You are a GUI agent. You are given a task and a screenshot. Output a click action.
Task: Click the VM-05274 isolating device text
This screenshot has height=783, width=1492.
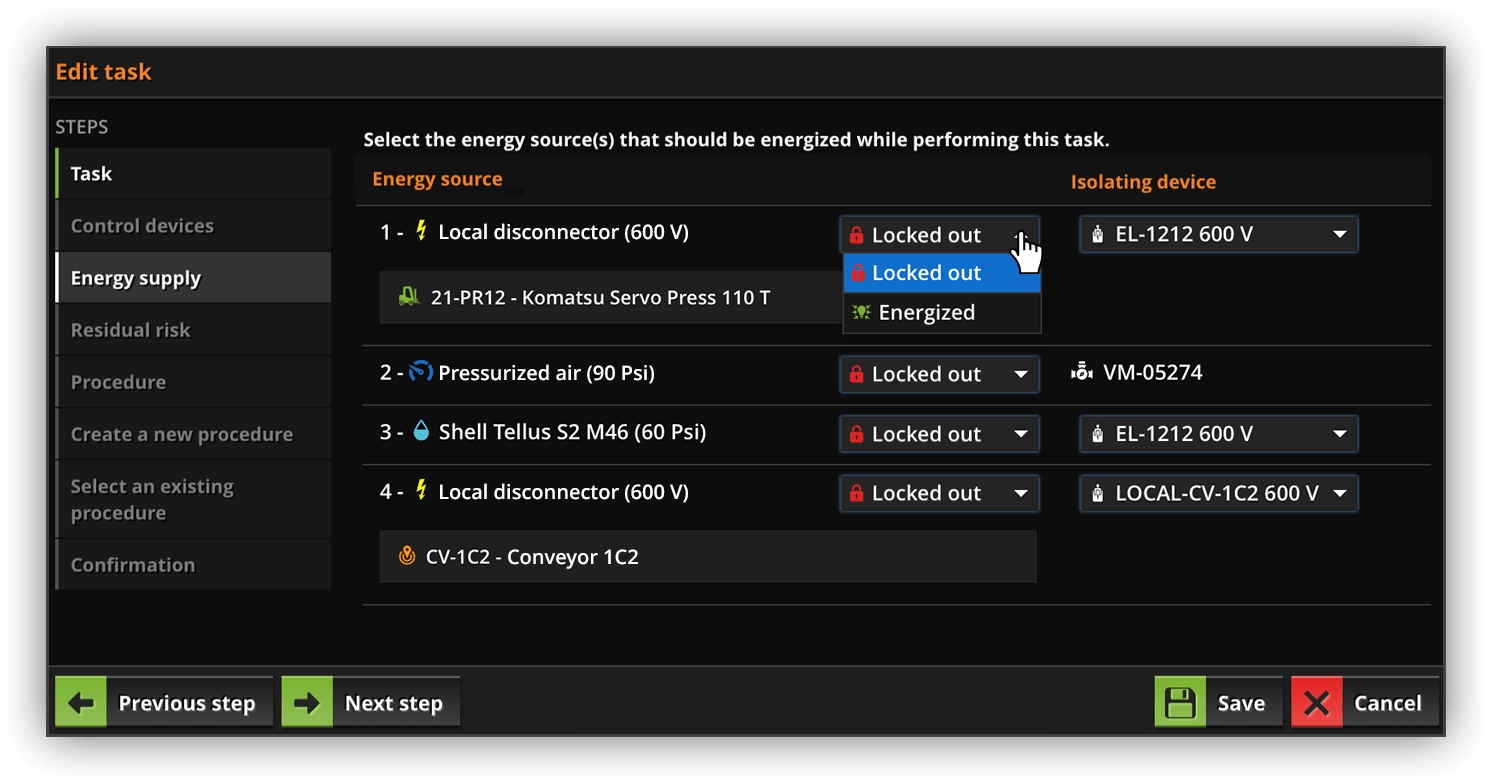(x=1153, y=373)
